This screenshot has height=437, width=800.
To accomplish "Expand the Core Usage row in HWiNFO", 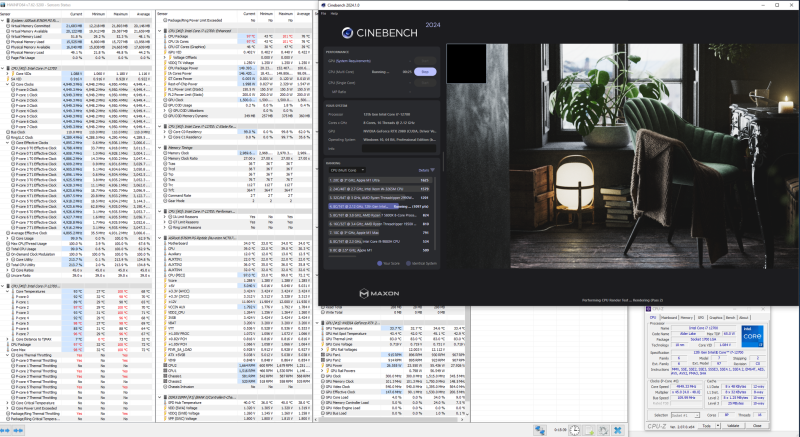I will coord(8,238).
